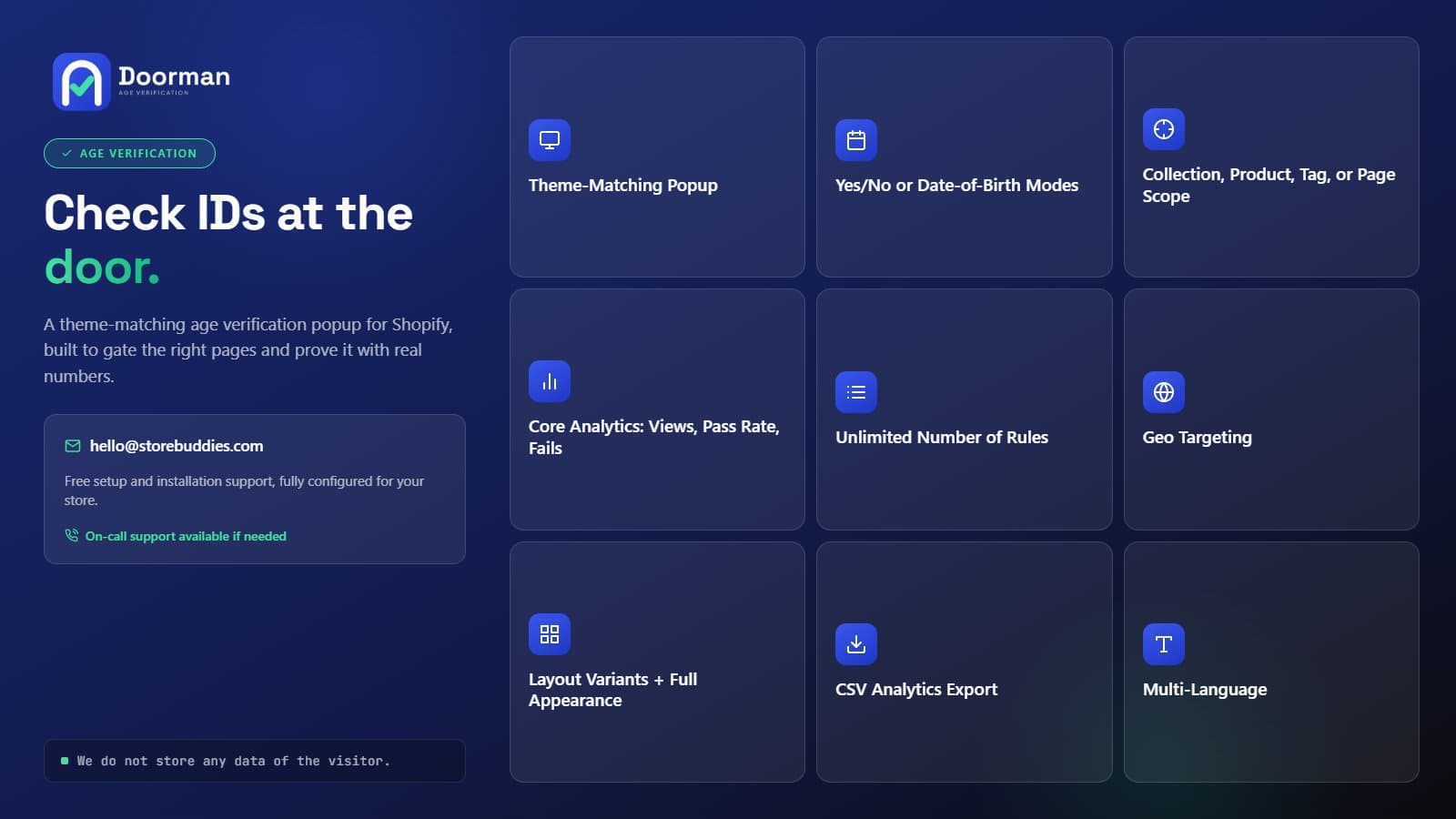
Task: Click the monitor icon for Theme-Matching Popup
Action: click(550, 140)
